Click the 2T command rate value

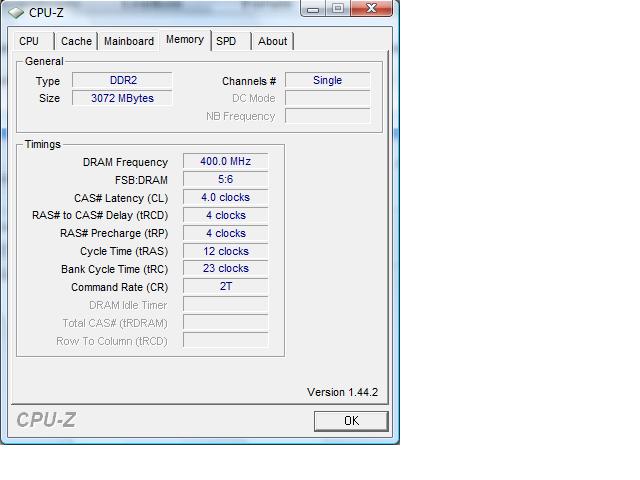[226, 286]
